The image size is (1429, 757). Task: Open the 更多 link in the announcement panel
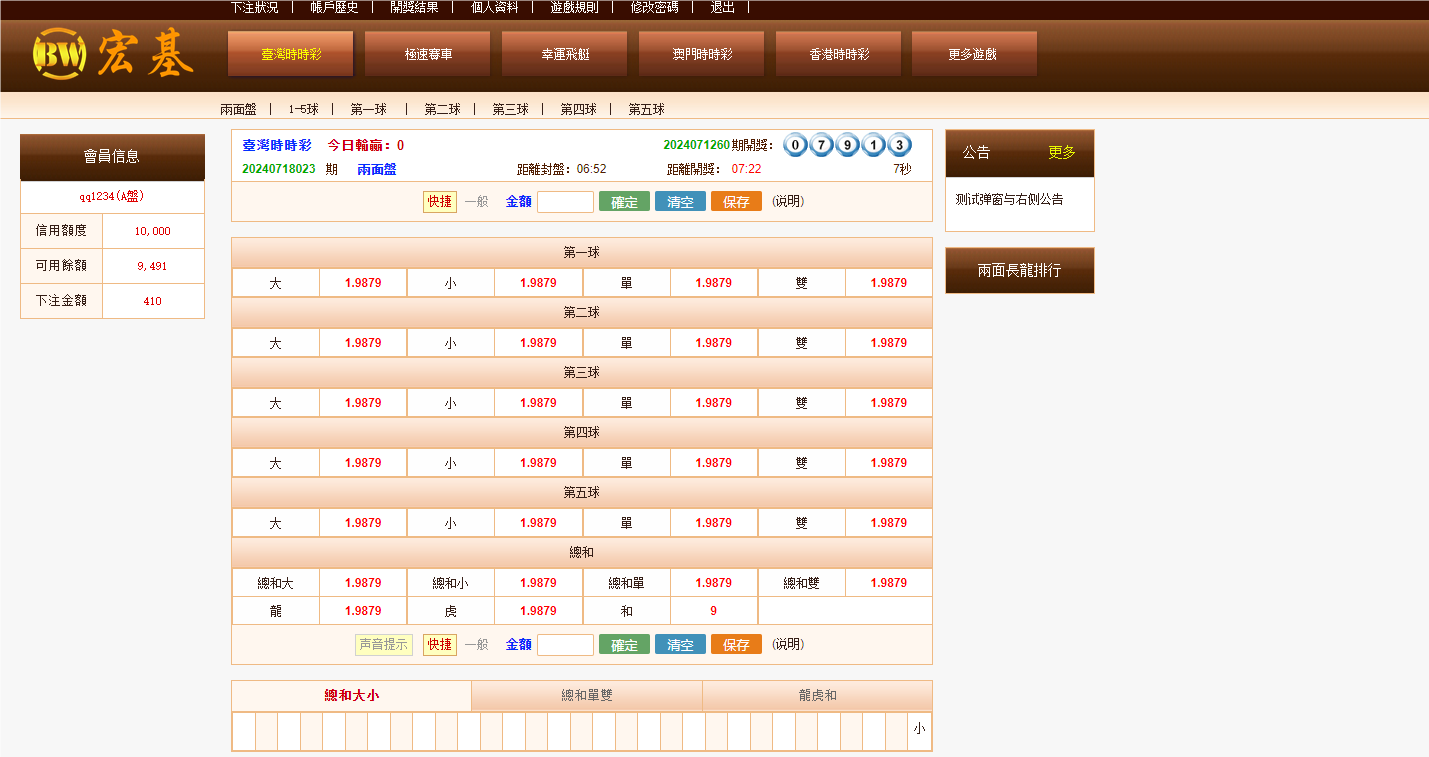coord(1063,153)
